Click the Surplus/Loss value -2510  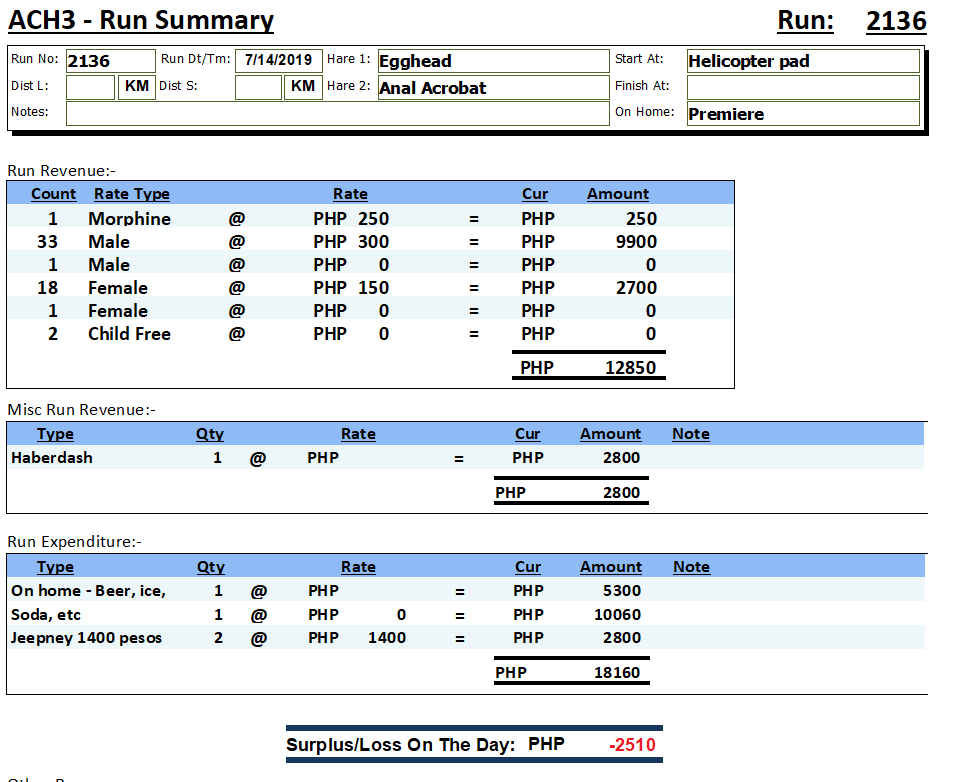[632, 745]
